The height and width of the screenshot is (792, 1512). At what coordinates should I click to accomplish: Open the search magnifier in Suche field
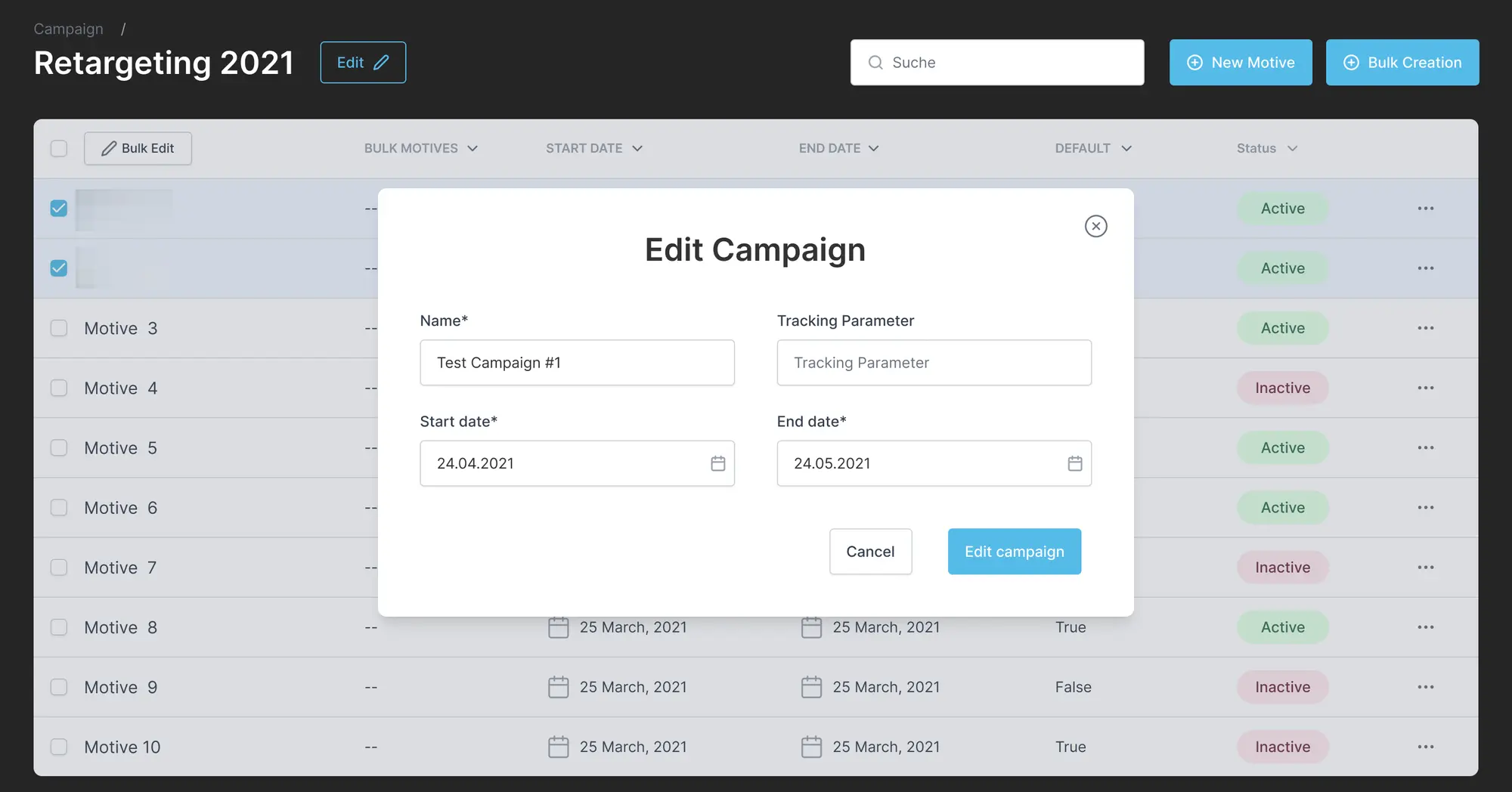875,63
